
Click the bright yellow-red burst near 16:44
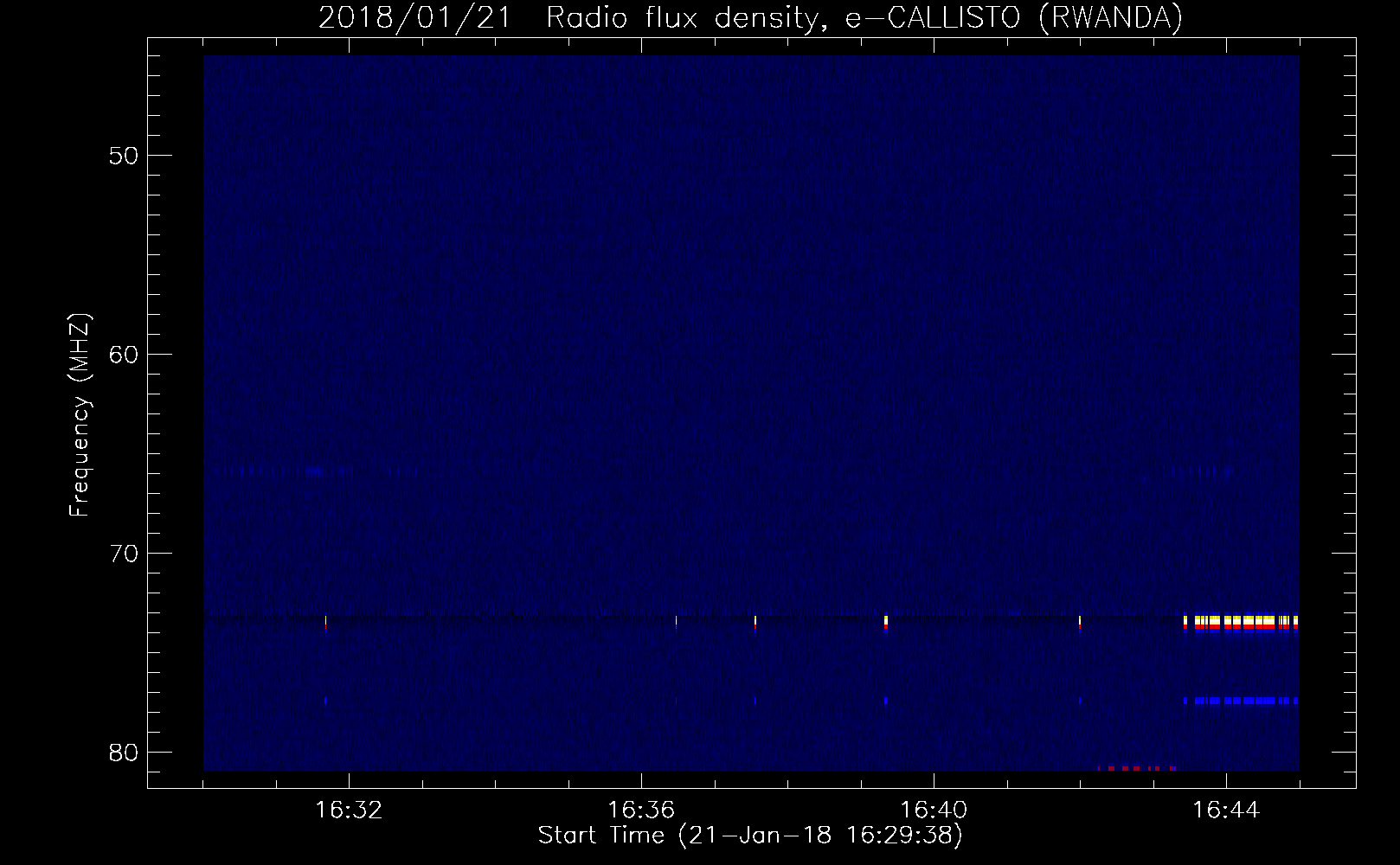coord(1241,623)
